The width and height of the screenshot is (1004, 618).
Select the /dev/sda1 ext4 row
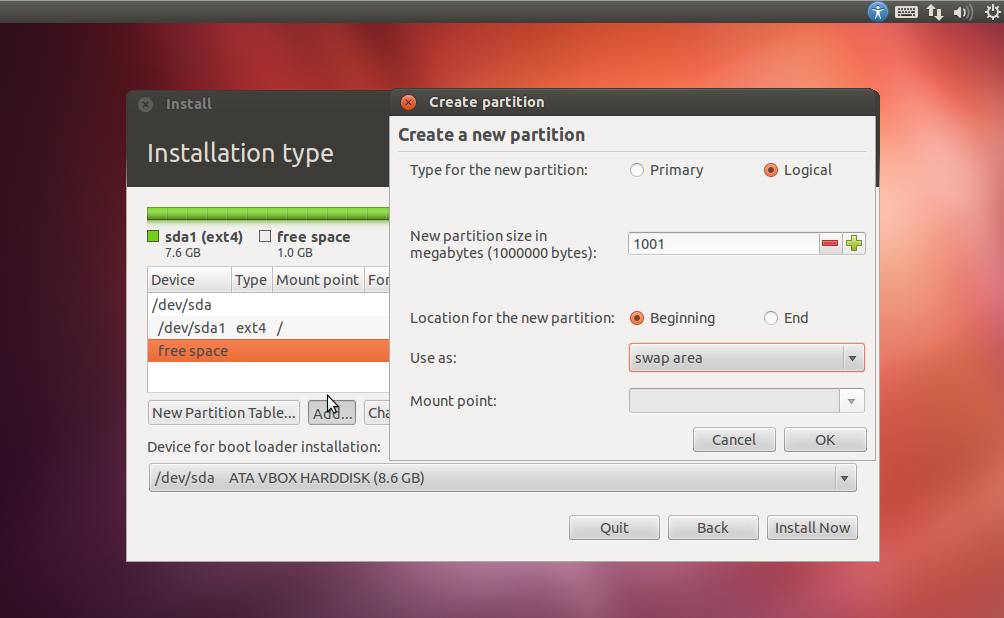pos(268,328)
